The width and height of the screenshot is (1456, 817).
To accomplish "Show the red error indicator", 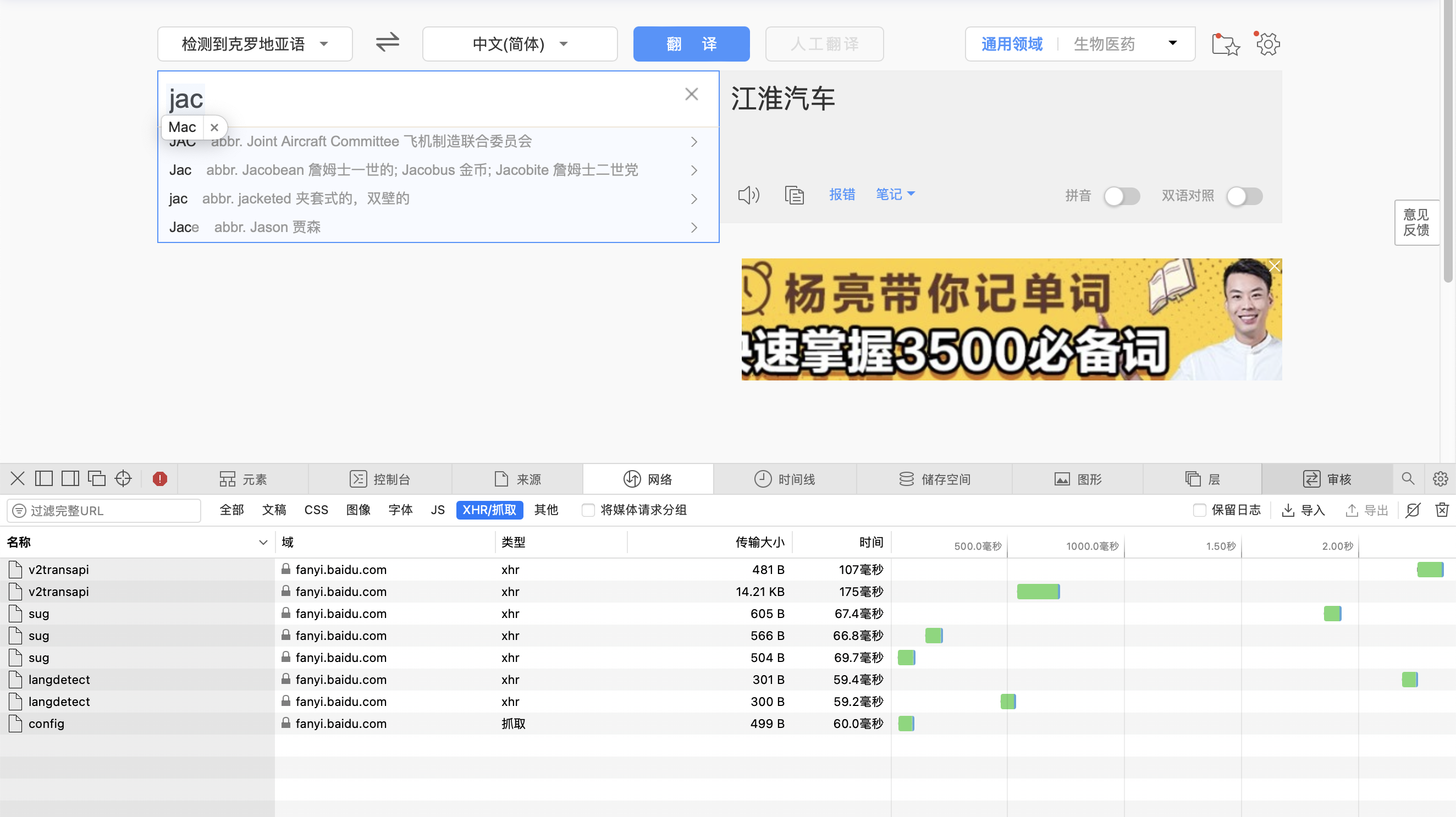I will point(160,479).
